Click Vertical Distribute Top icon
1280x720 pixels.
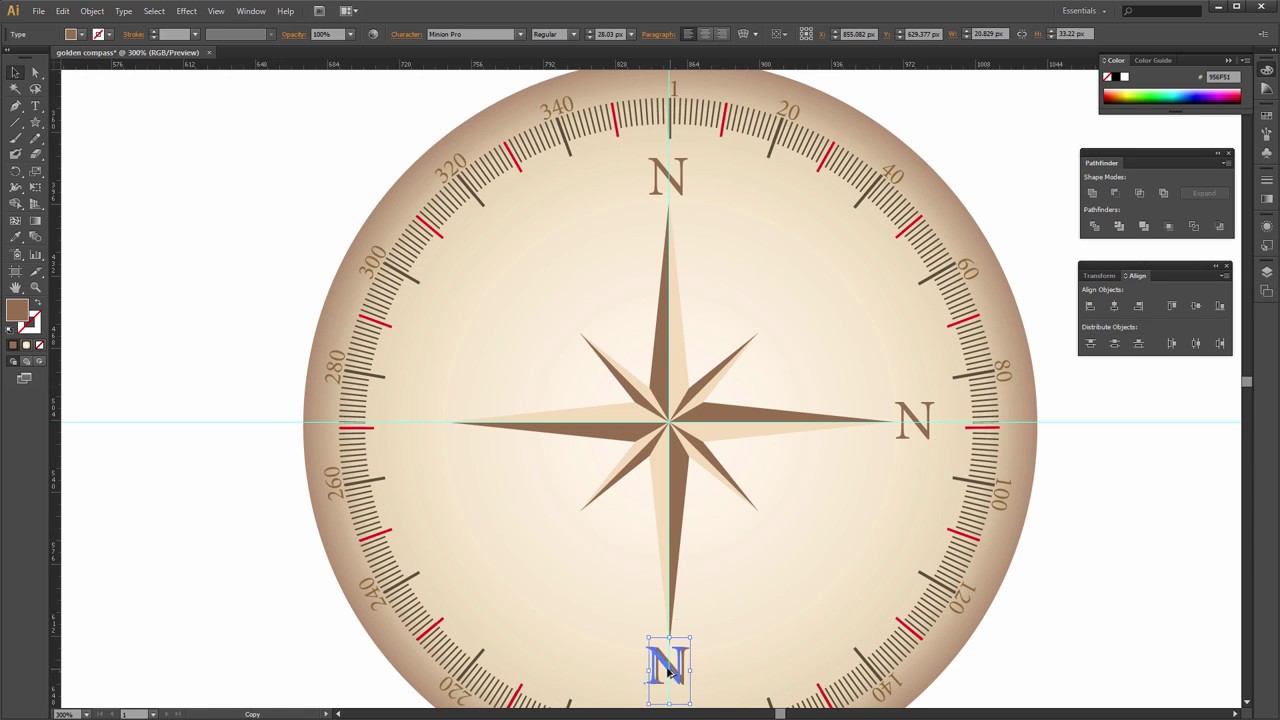[1090, 343]
